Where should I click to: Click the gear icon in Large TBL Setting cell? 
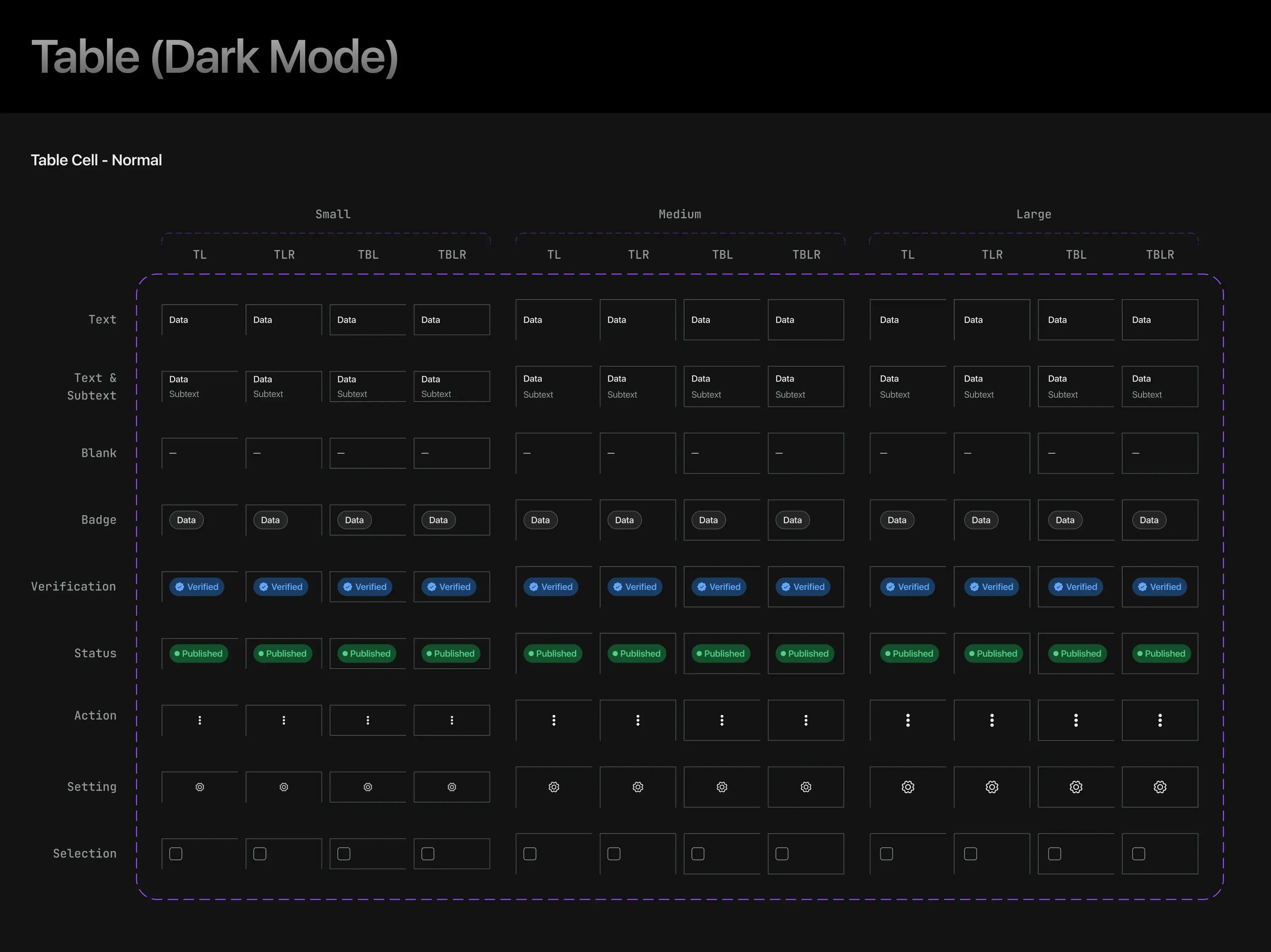(1076, 787)
